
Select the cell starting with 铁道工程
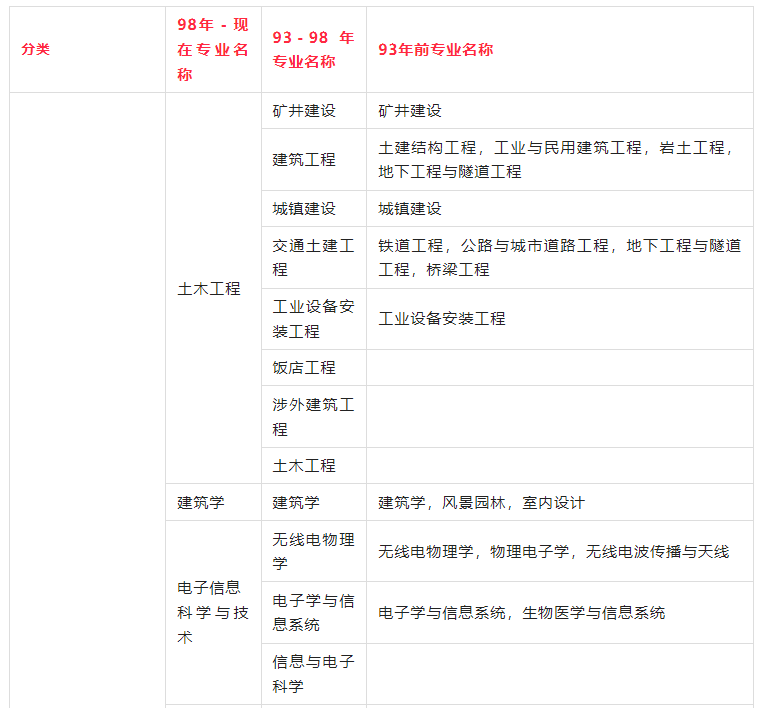[558, 257]
